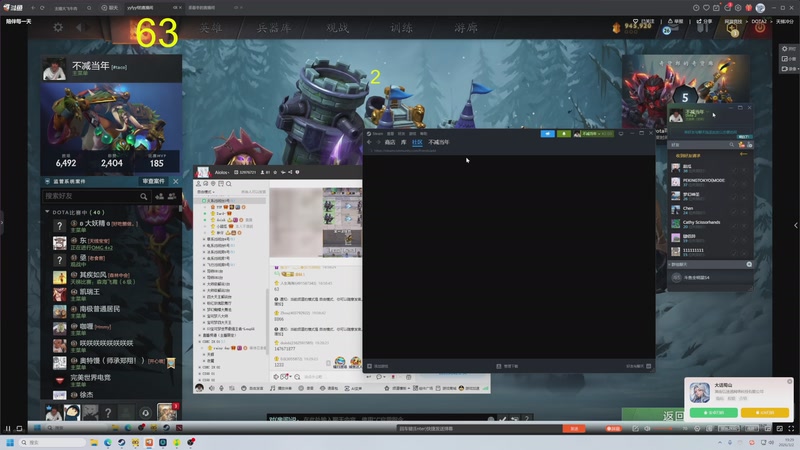Click the gift box icon in the Huya top bar

(748, 8)
